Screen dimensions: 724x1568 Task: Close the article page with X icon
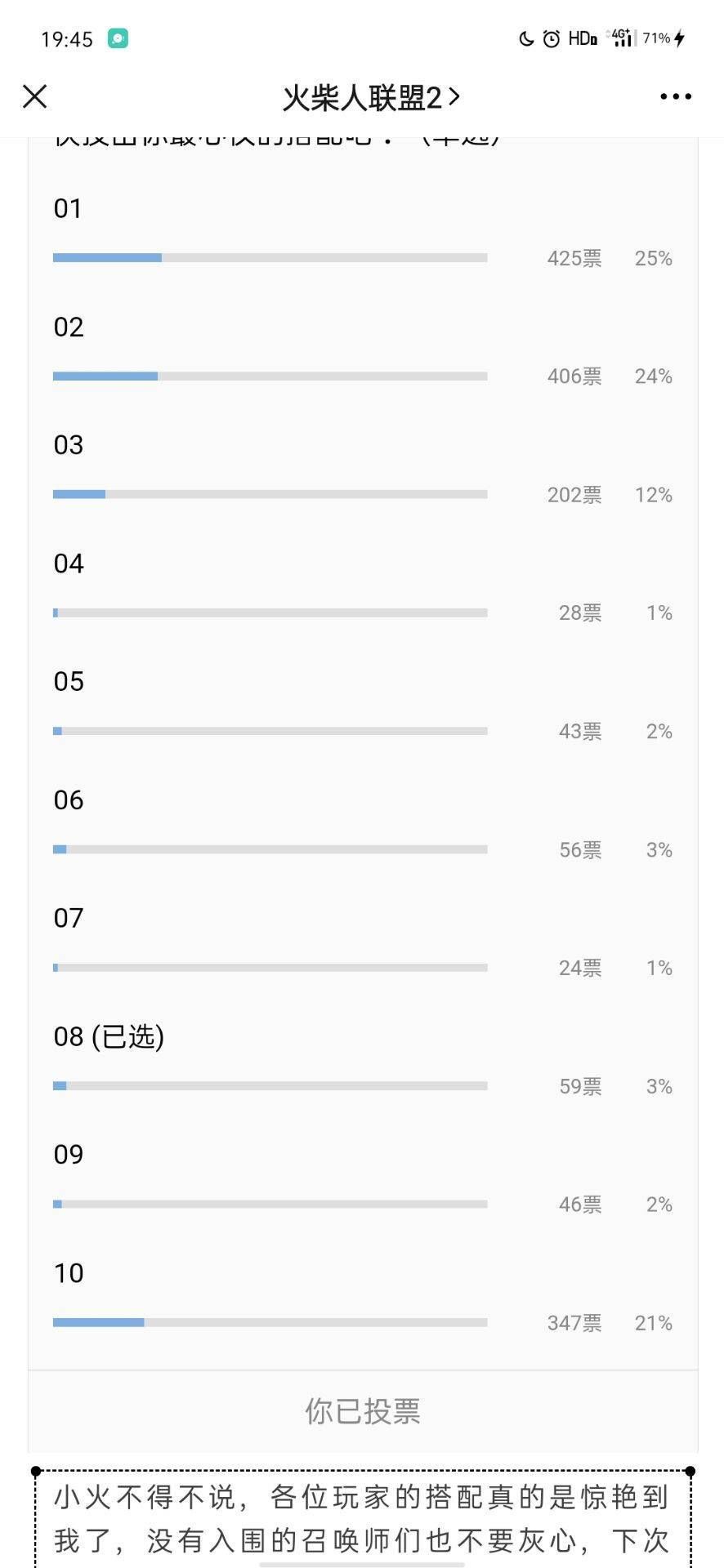click(35, 96)
